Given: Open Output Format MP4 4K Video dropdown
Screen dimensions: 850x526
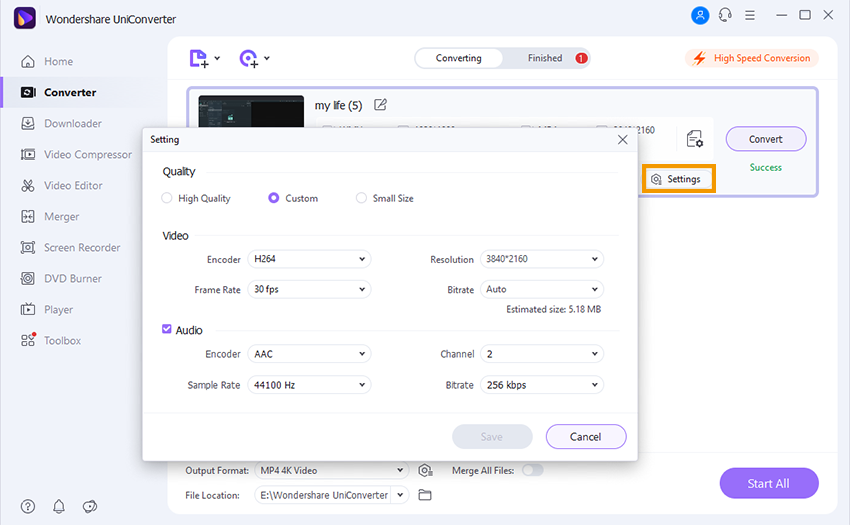Looking at the screenshot, I should click(x=331, y=470).
